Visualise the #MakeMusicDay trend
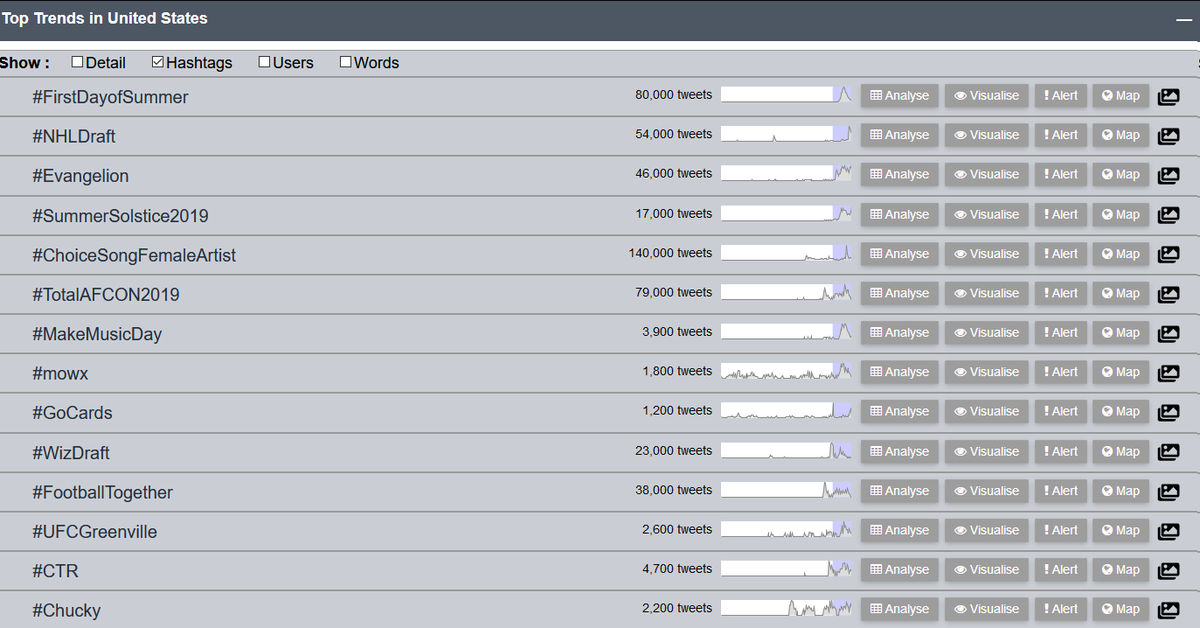This screenshot has height=628, width=1200. [986, 332]
